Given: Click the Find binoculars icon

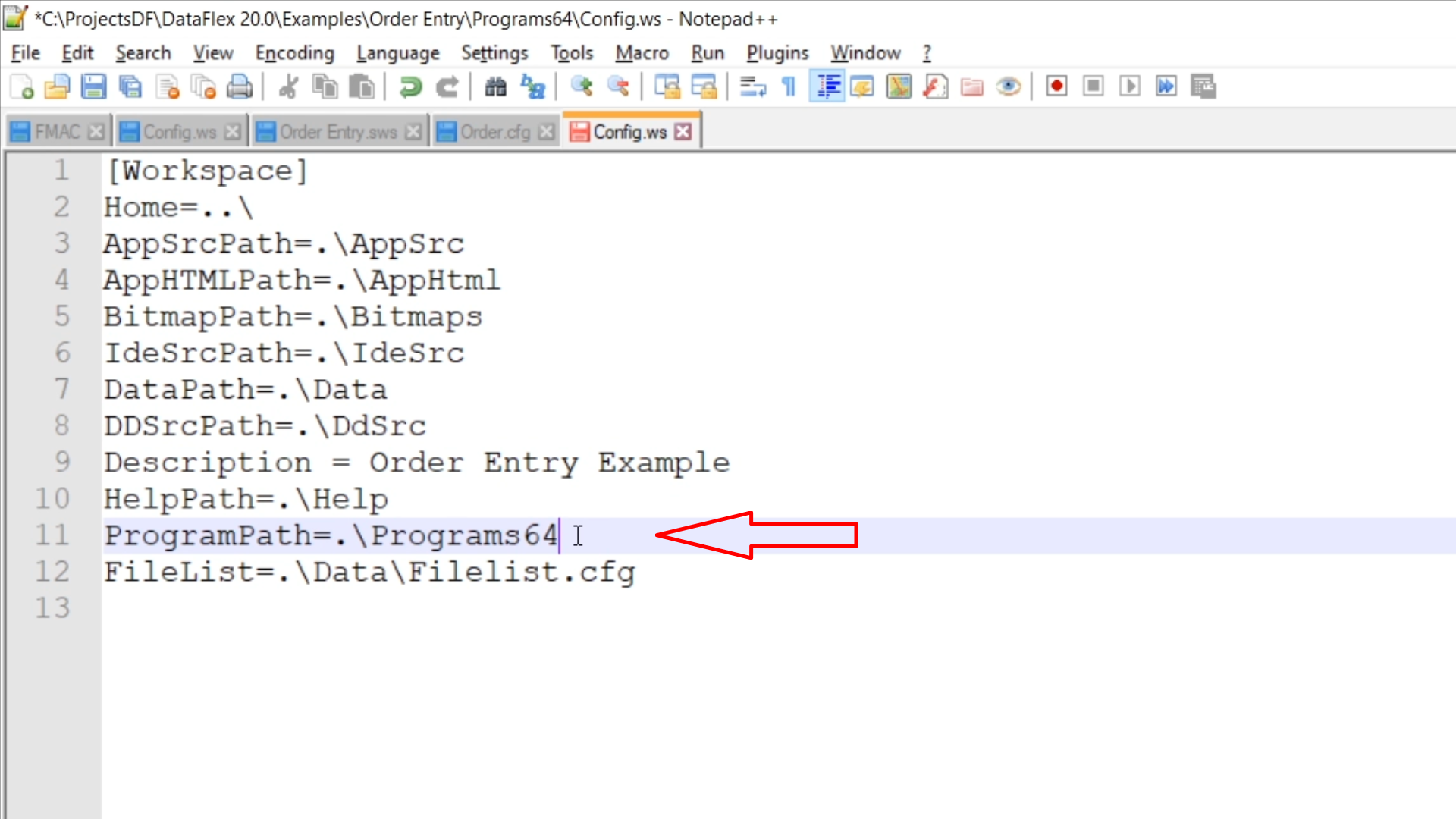Looking at the screenshot, I should [495, 86].
